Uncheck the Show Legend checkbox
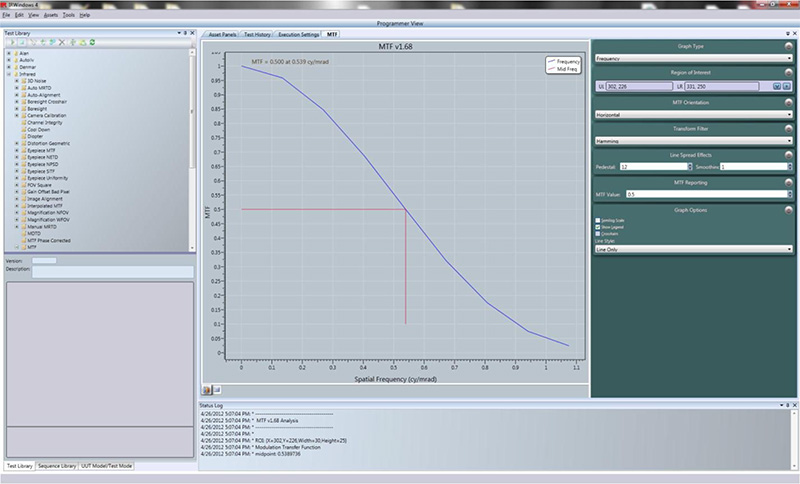This screenshot has width=800, height=484. point(598,228)
